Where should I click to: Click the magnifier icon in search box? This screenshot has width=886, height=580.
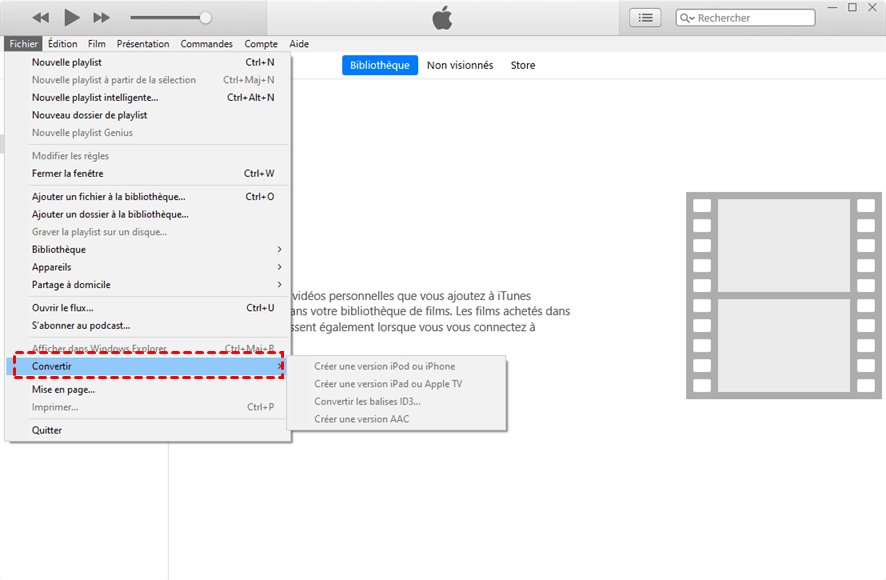tap(687, 18)
